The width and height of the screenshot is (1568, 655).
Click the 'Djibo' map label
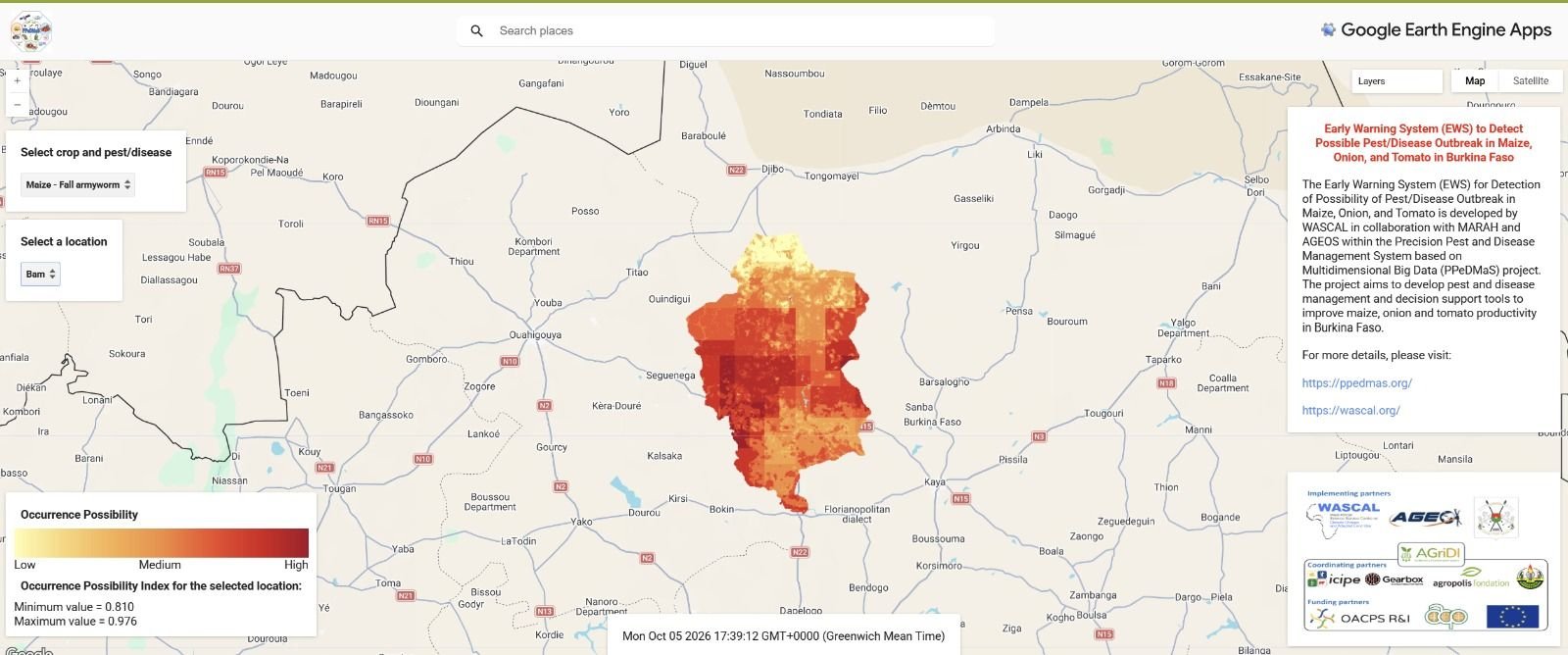pyautogui.click(x=772, y=169)
